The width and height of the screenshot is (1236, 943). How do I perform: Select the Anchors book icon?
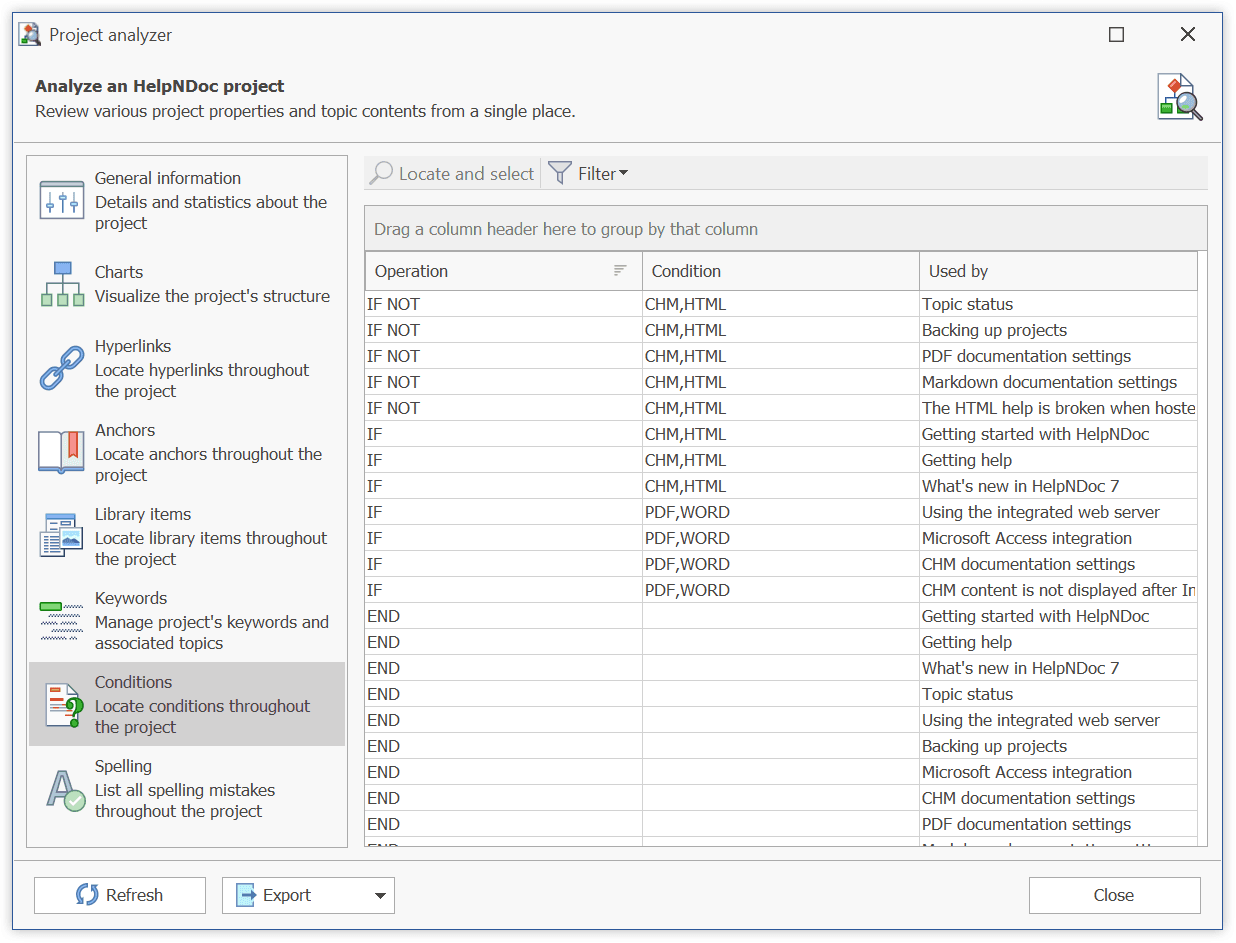62,452
